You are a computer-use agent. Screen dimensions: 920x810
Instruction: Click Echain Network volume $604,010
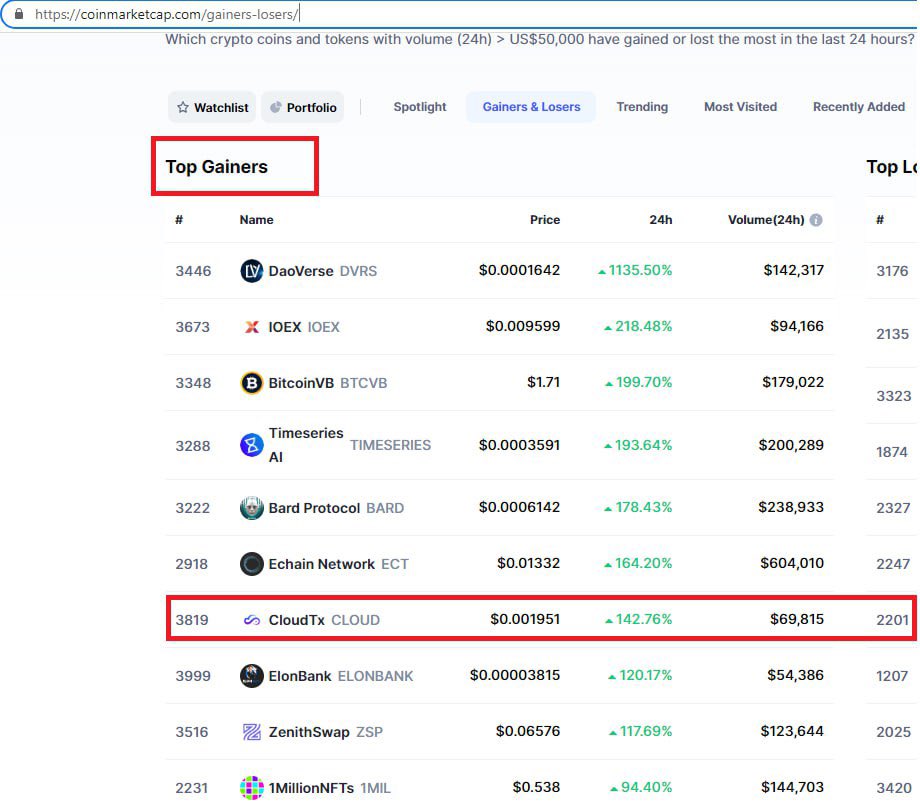792,564
